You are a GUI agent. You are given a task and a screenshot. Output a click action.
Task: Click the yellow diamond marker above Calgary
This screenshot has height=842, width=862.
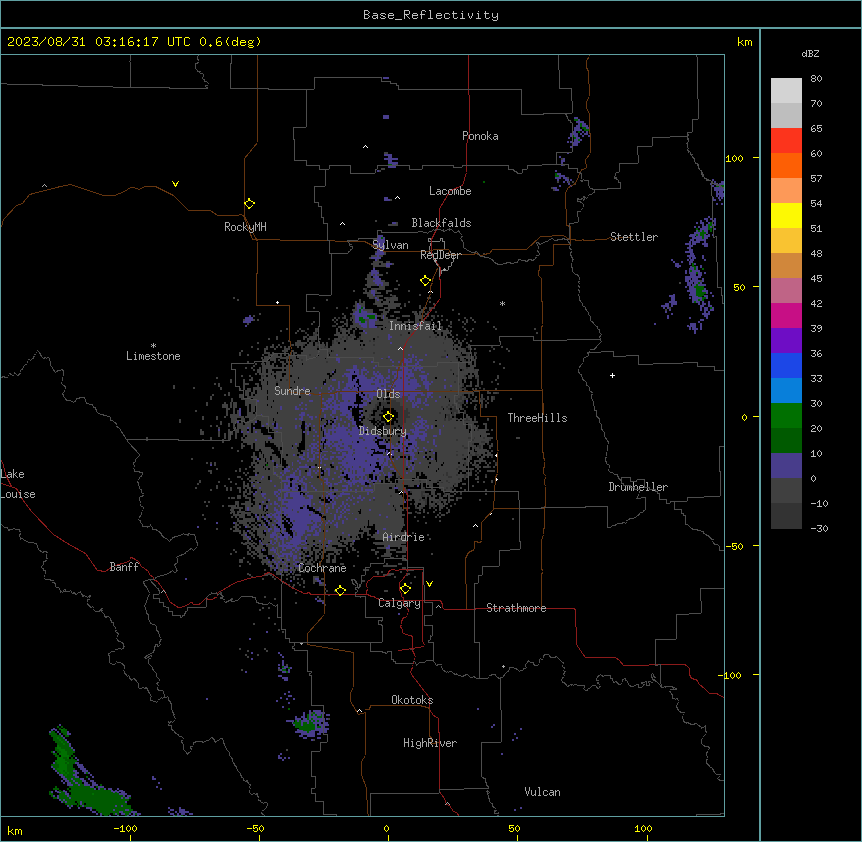405,589
